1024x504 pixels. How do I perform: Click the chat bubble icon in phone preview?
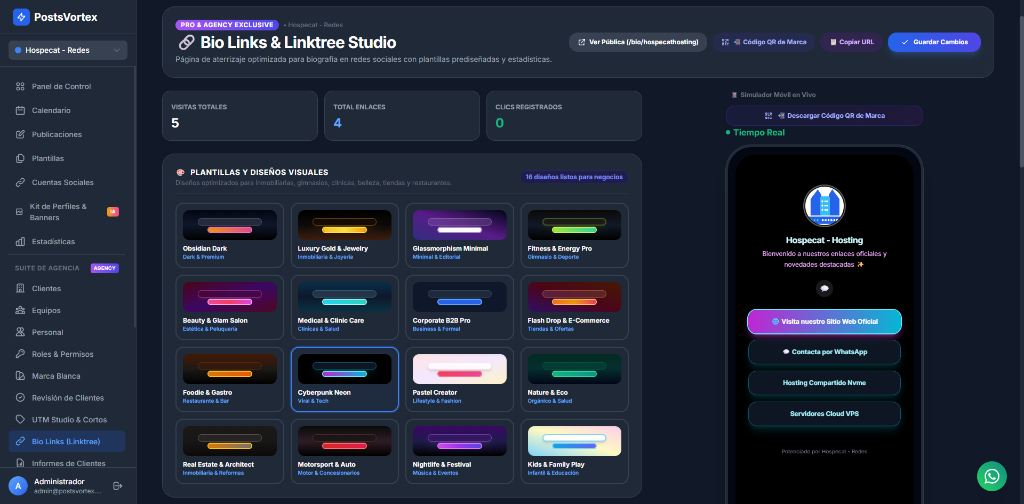tap(824, 288)
